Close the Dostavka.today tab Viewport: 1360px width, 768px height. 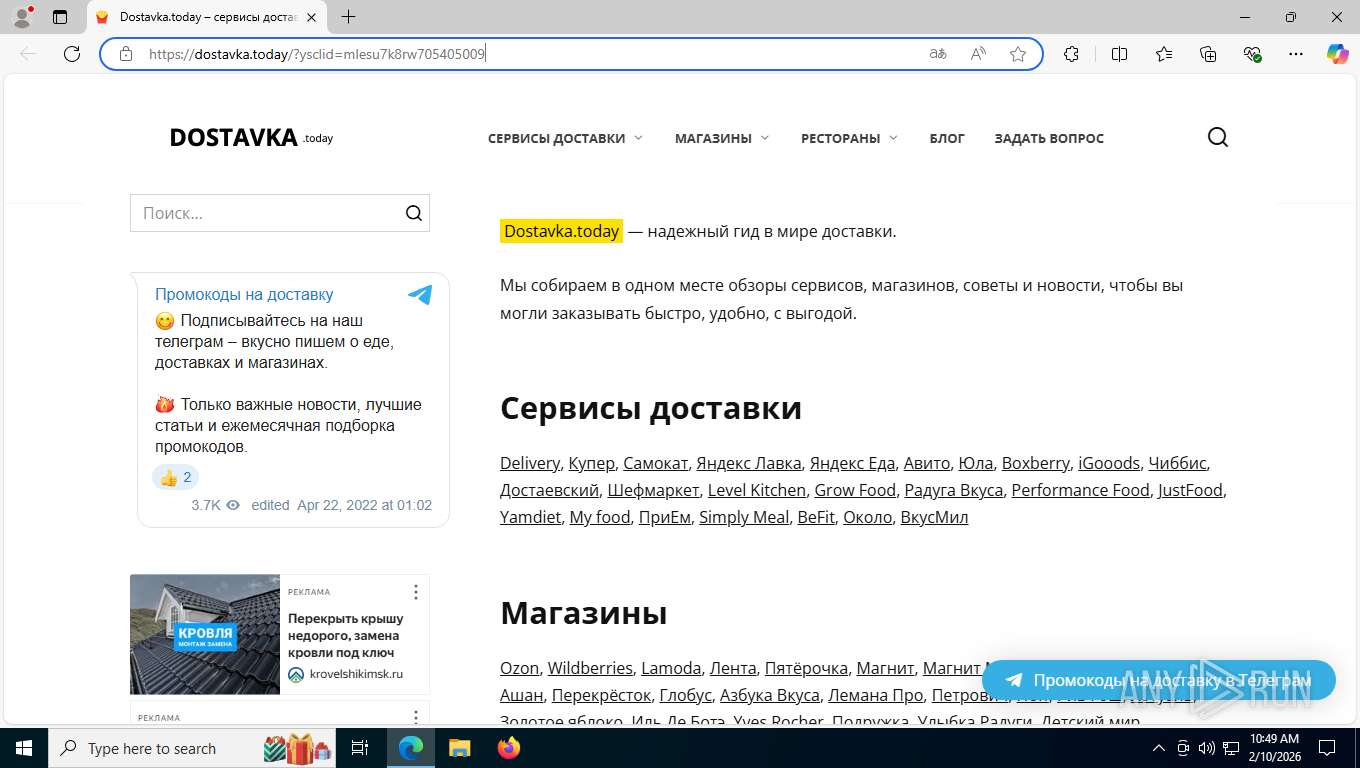[312, 17]
